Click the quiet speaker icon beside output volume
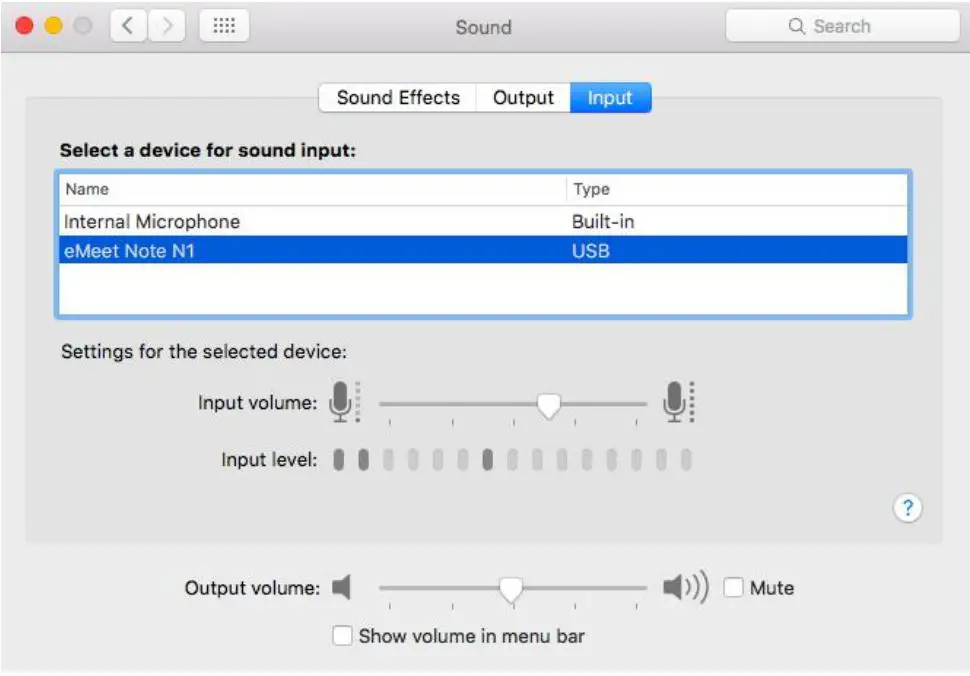 click(x=342, y=588)
